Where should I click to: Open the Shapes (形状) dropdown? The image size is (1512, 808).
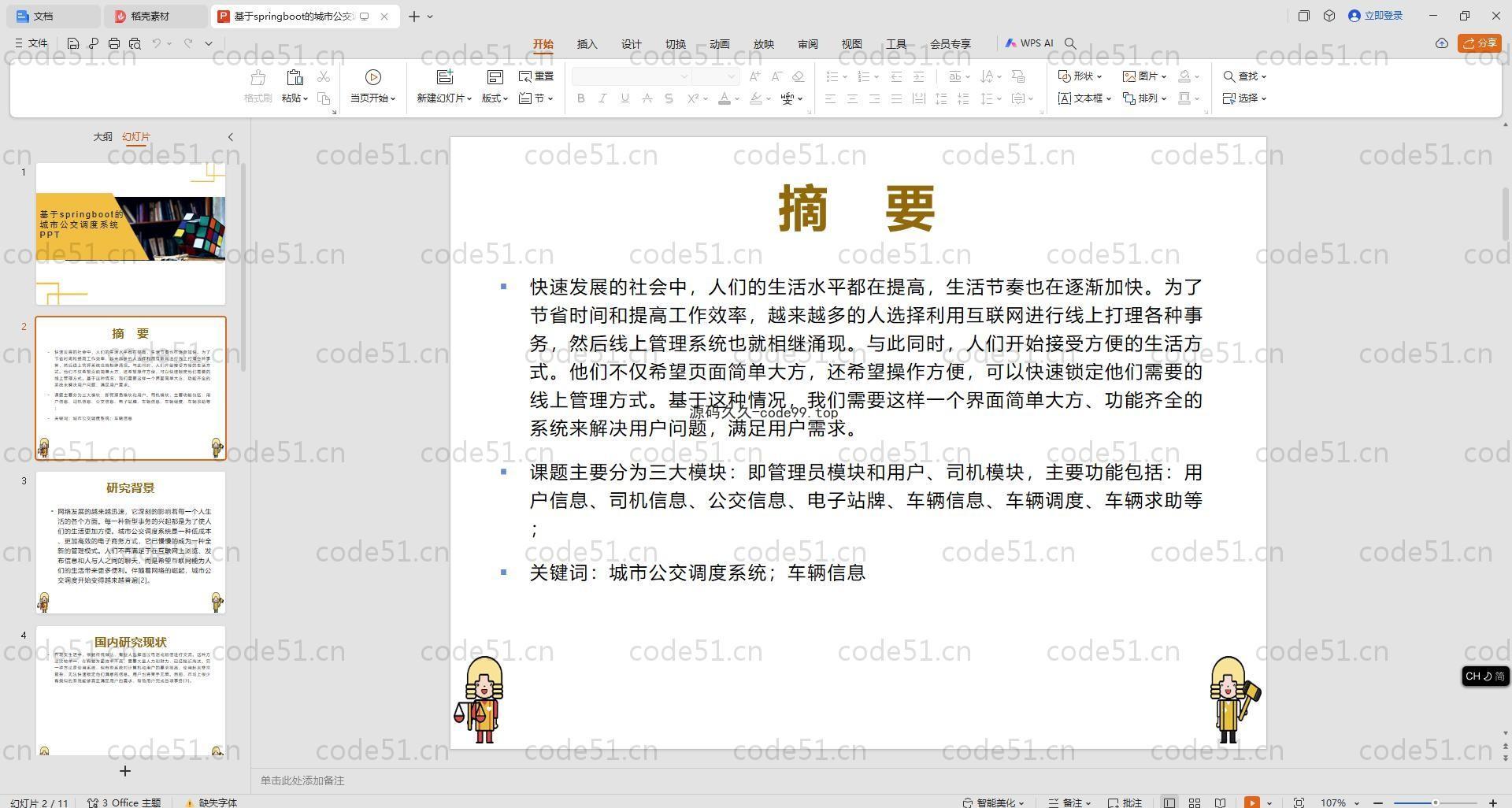[1080, 76]
